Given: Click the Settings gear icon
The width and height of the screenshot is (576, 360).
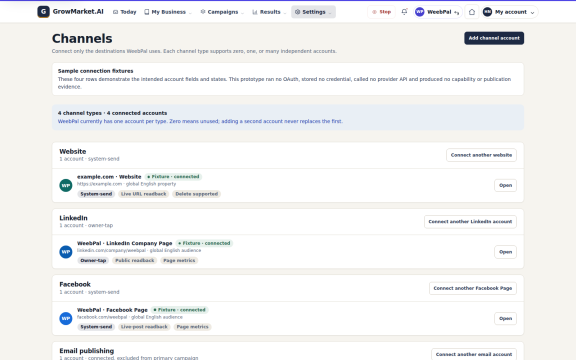Looking at the screenshot, I should click(x=298, y=12).
